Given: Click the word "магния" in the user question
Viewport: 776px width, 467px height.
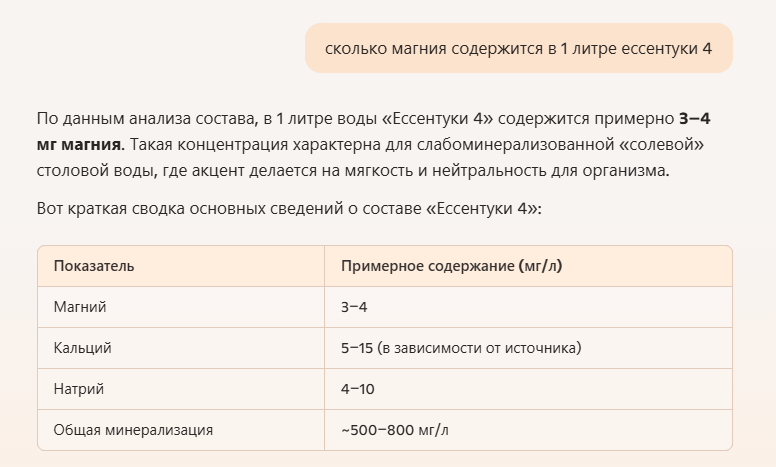Looking at the screenshot, I should [419, 49].
